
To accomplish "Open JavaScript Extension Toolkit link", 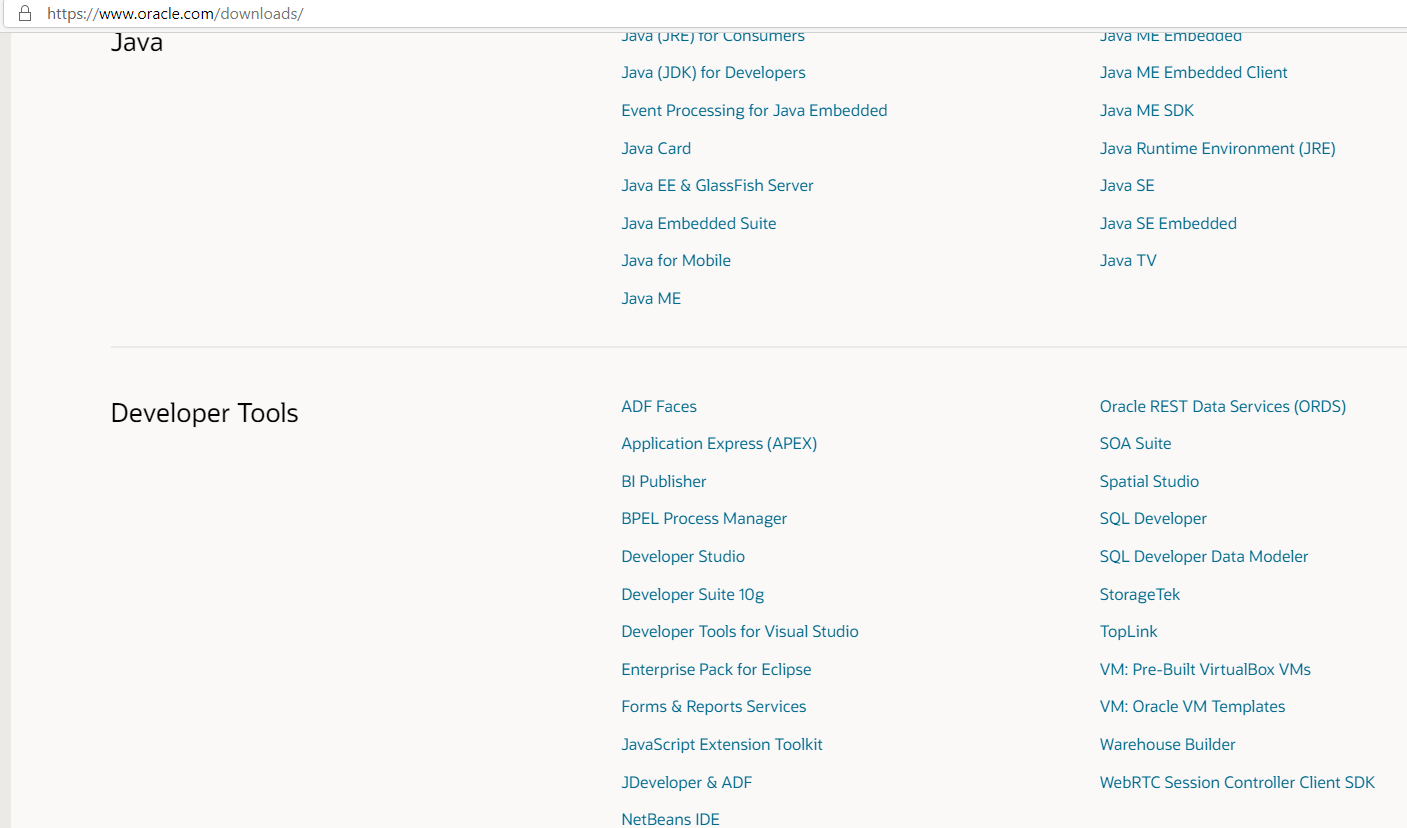I will point(722,745).
